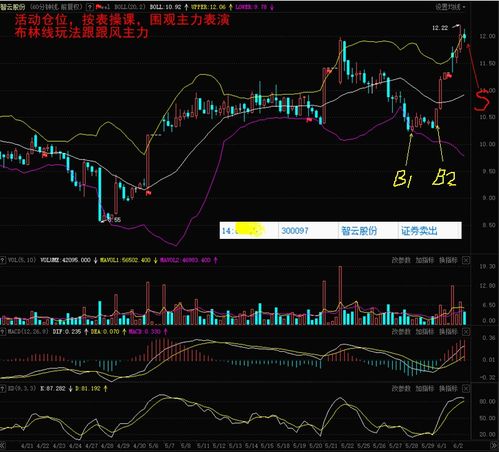499x452 pixels.
Task: Close the KD indicator panel
Action: (466, 389)
